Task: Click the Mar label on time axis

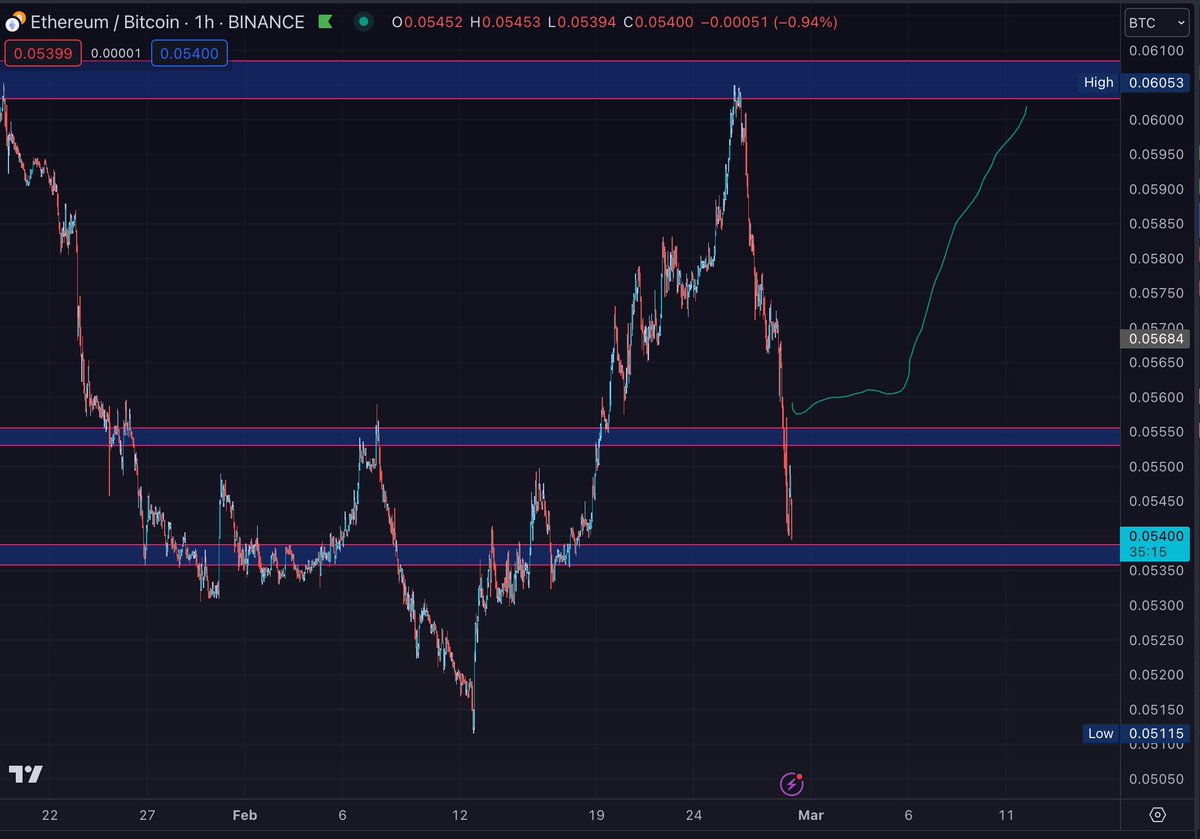Action: [811, 814]
